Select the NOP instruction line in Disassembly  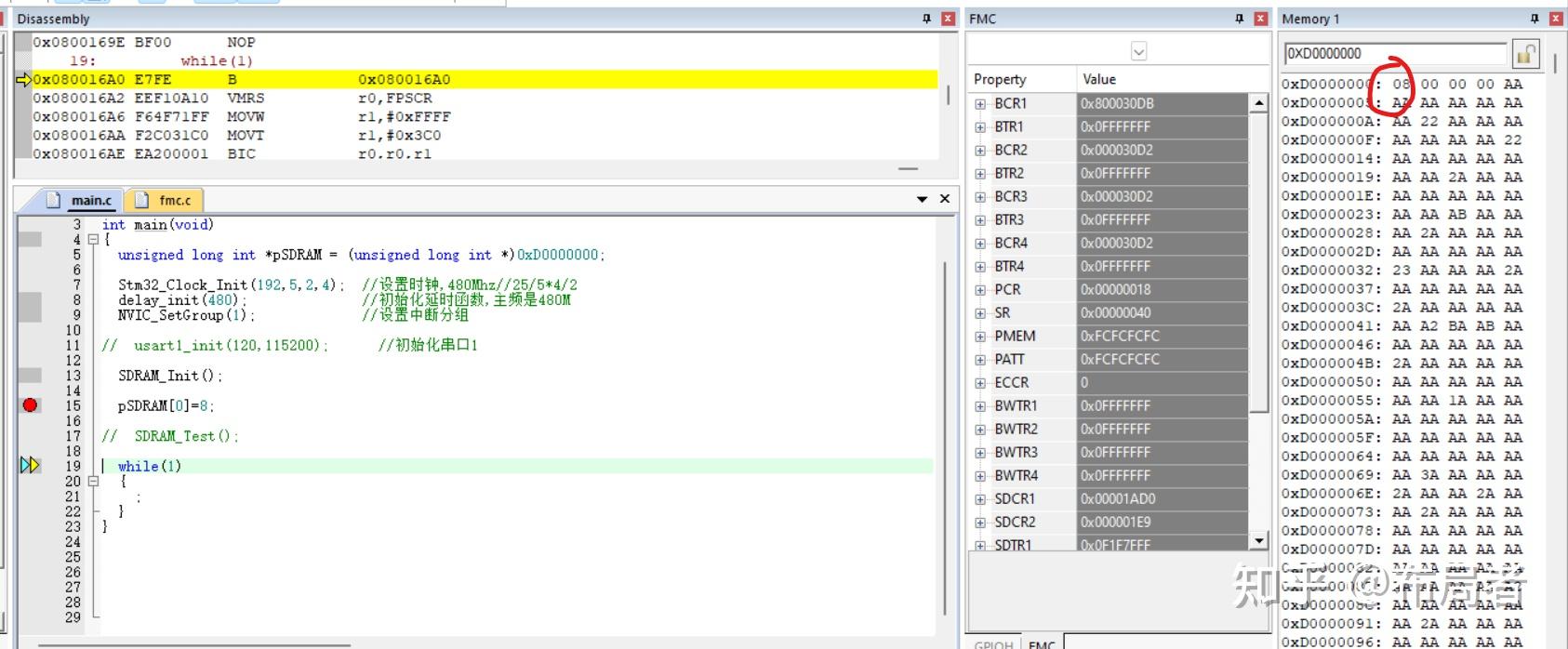[484, 42]
